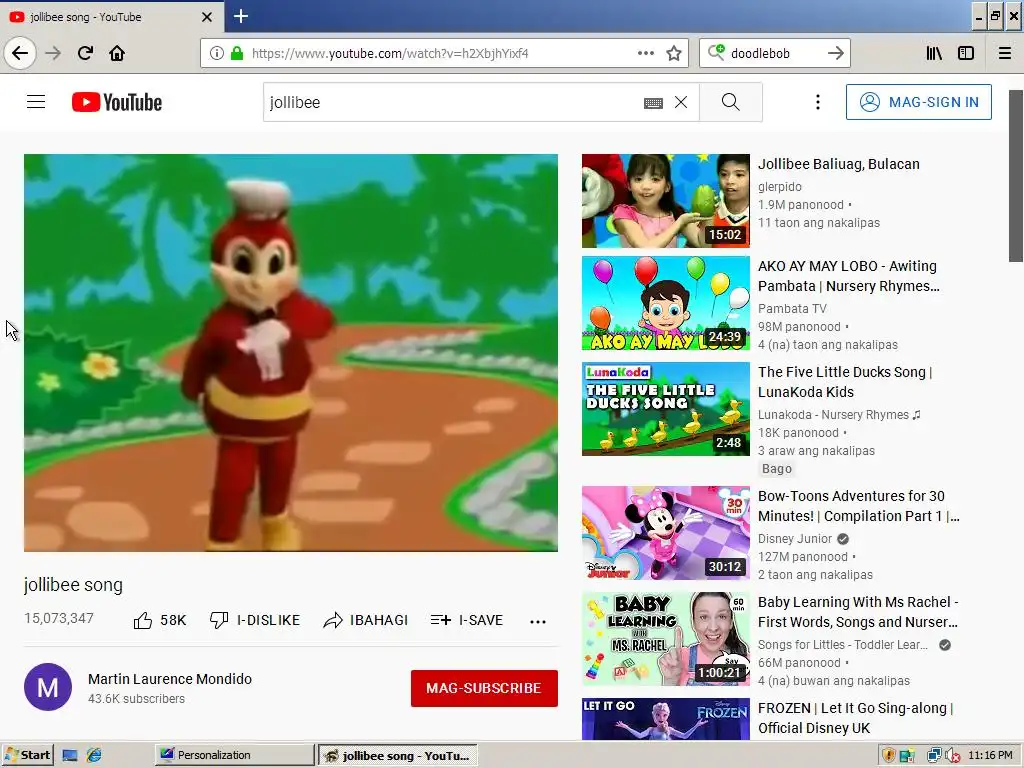Click Disney Junior channel name
The height and width of the screenshot is (768, 1024).
point(795,539)
